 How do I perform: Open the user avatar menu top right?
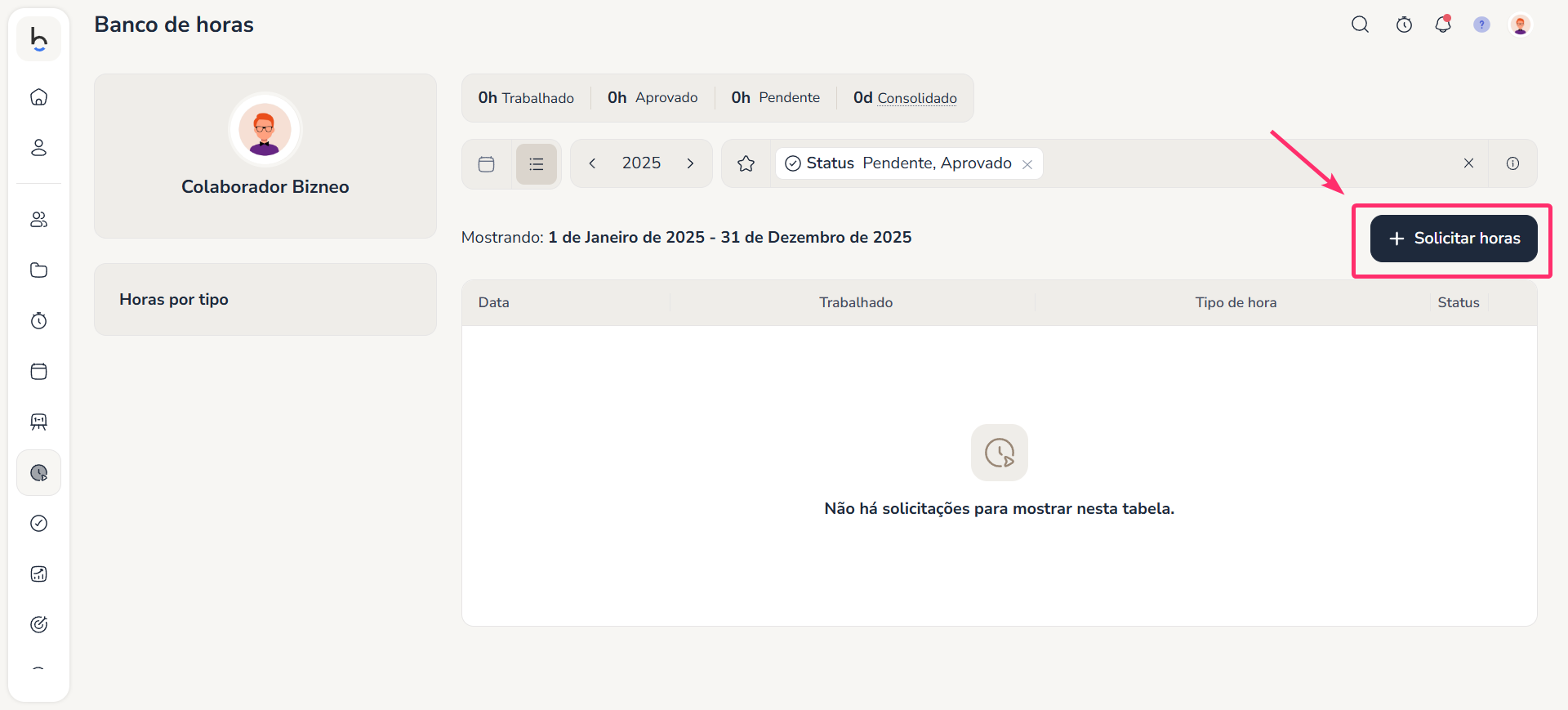pyautogui.click(x=1520, y=25)
